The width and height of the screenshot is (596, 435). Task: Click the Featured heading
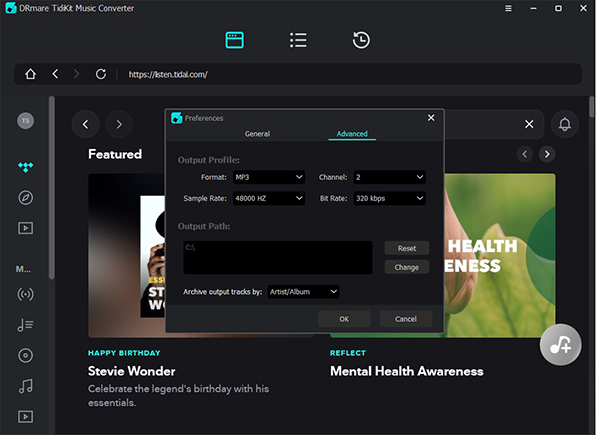[x=115, y=154]
